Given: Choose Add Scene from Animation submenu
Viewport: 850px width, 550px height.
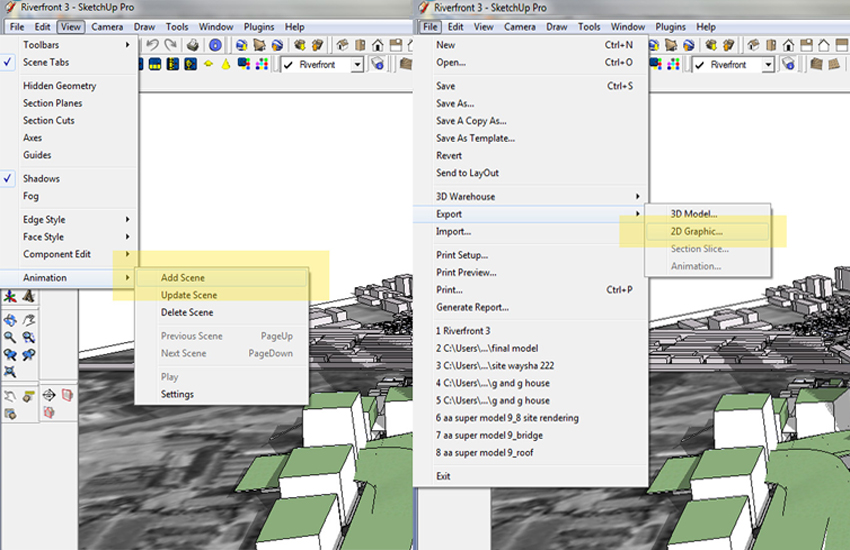Looking at the screenshot, I should coord(222,277).
